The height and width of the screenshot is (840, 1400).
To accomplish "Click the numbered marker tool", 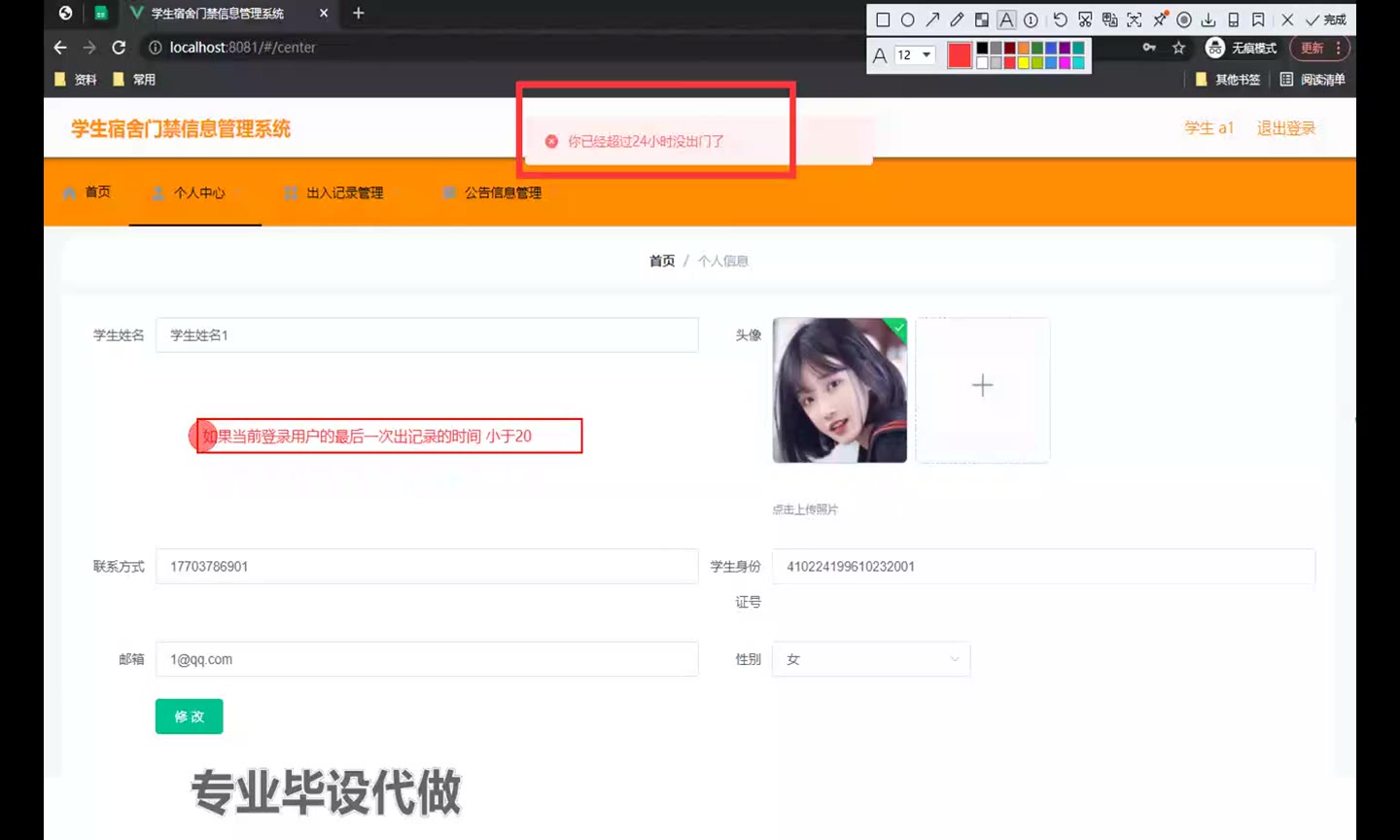I will pyautogui.click(x=1031, y=19).
